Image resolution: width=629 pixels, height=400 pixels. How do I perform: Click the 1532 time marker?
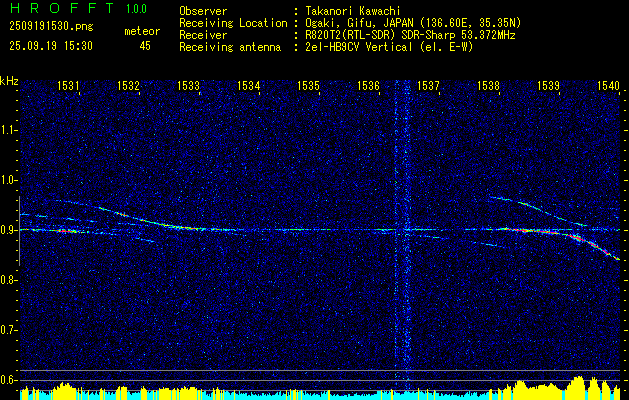(128, 85)
